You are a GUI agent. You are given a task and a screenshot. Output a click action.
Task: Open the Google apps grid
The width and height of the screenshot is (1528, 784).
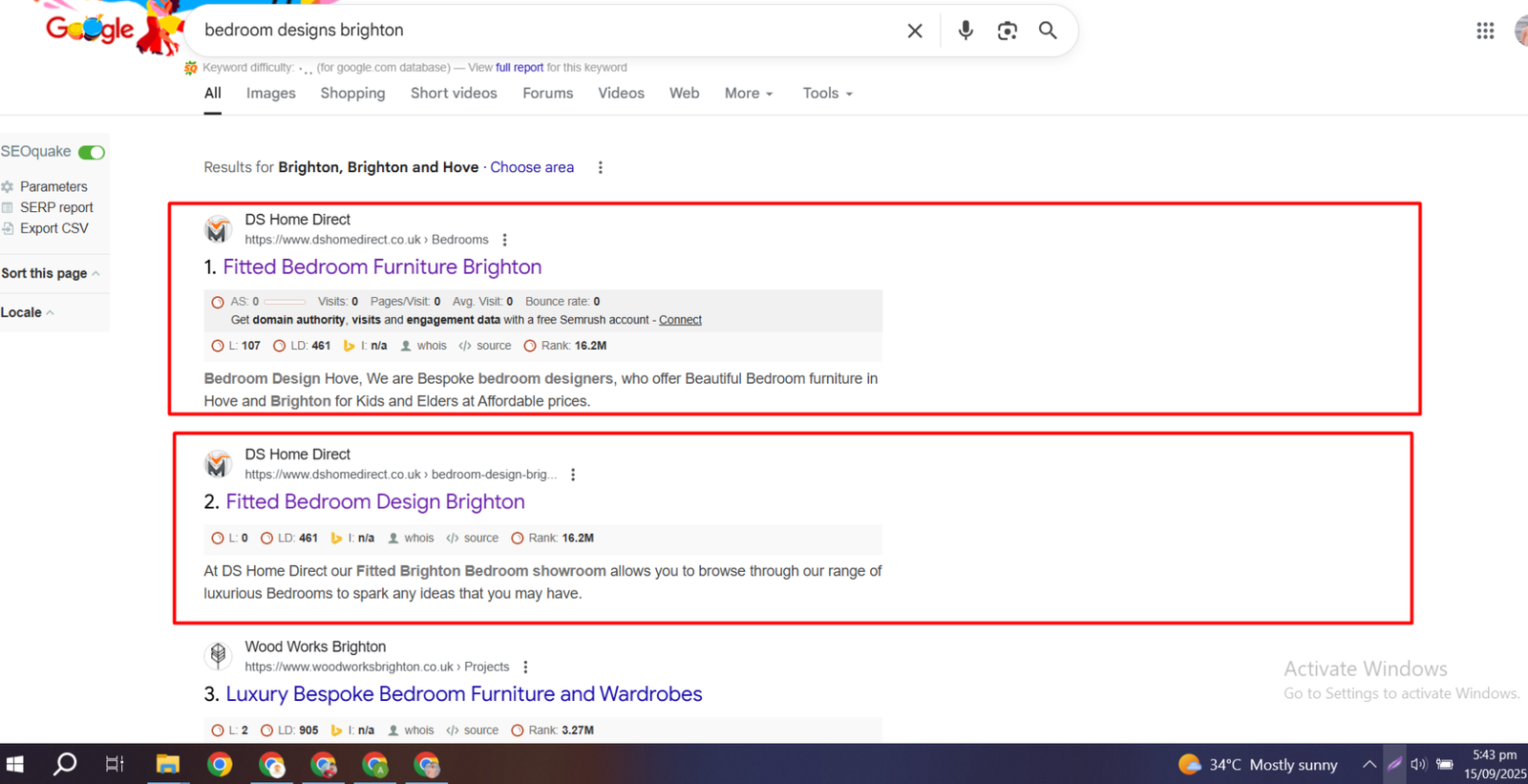point(1484,31)
